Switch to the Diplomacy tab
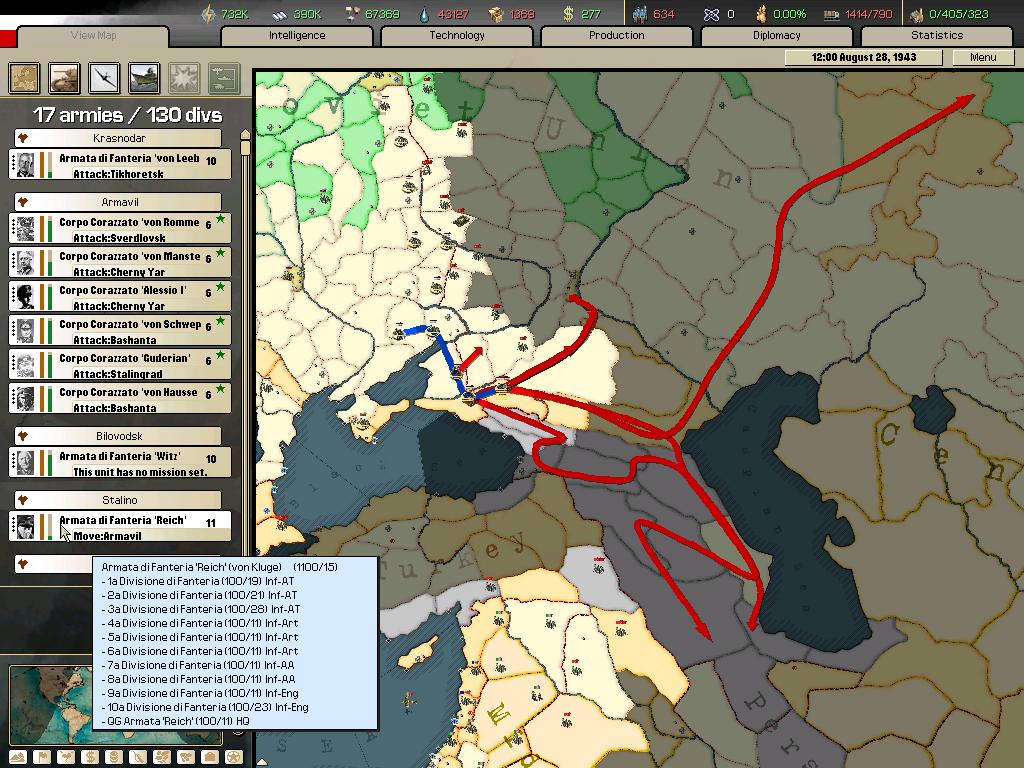Viewport: 1024px width, 768px height. click(x=777, y=36)
